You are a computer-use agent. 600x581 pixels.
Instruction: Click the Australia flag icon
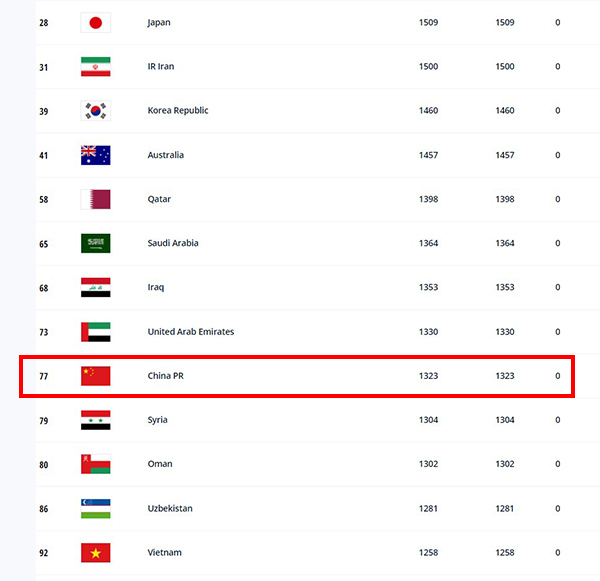coord(95,155)
